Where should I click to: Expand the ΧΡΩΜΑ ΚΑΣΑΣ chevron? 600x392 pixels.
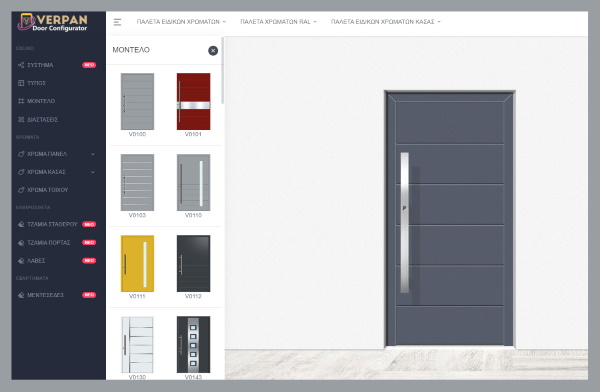tap(93, 172)
